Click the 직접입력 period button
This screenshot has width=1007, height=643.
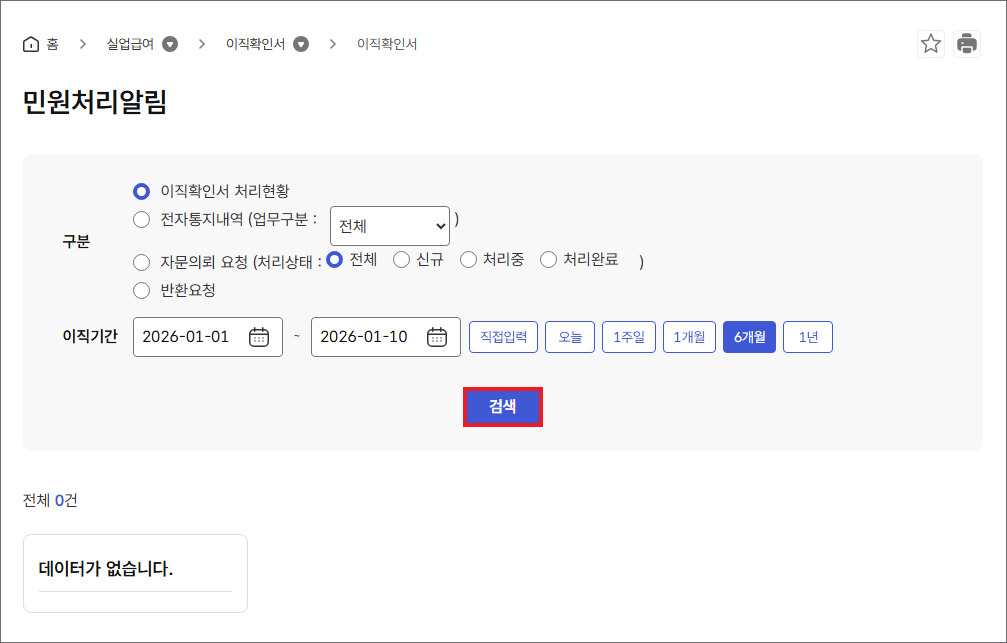504,337
